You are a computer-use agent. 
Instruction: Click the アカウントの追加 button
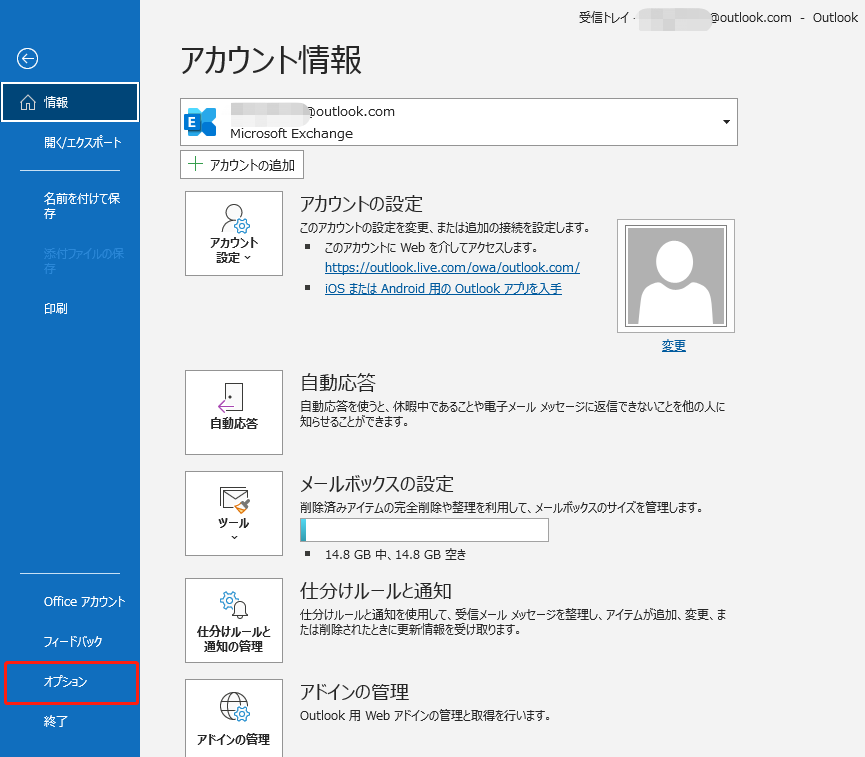pos(242,165)
